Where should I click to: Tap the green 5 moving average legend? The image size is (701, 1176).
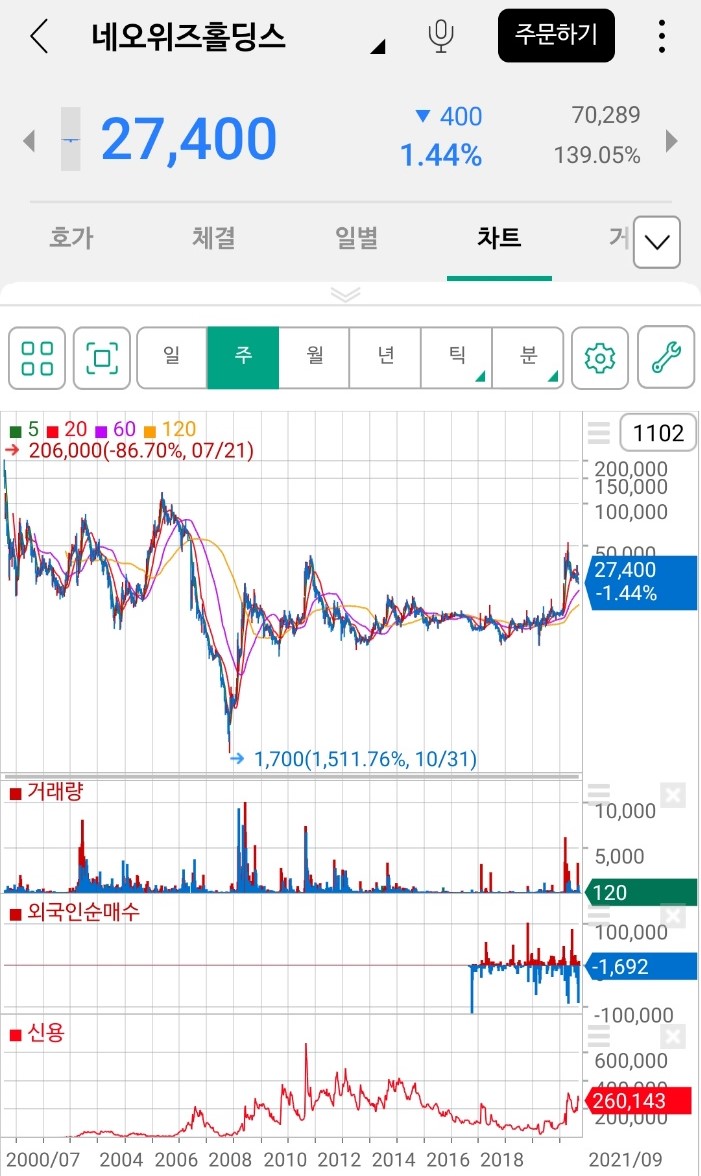tap(24, 430)
